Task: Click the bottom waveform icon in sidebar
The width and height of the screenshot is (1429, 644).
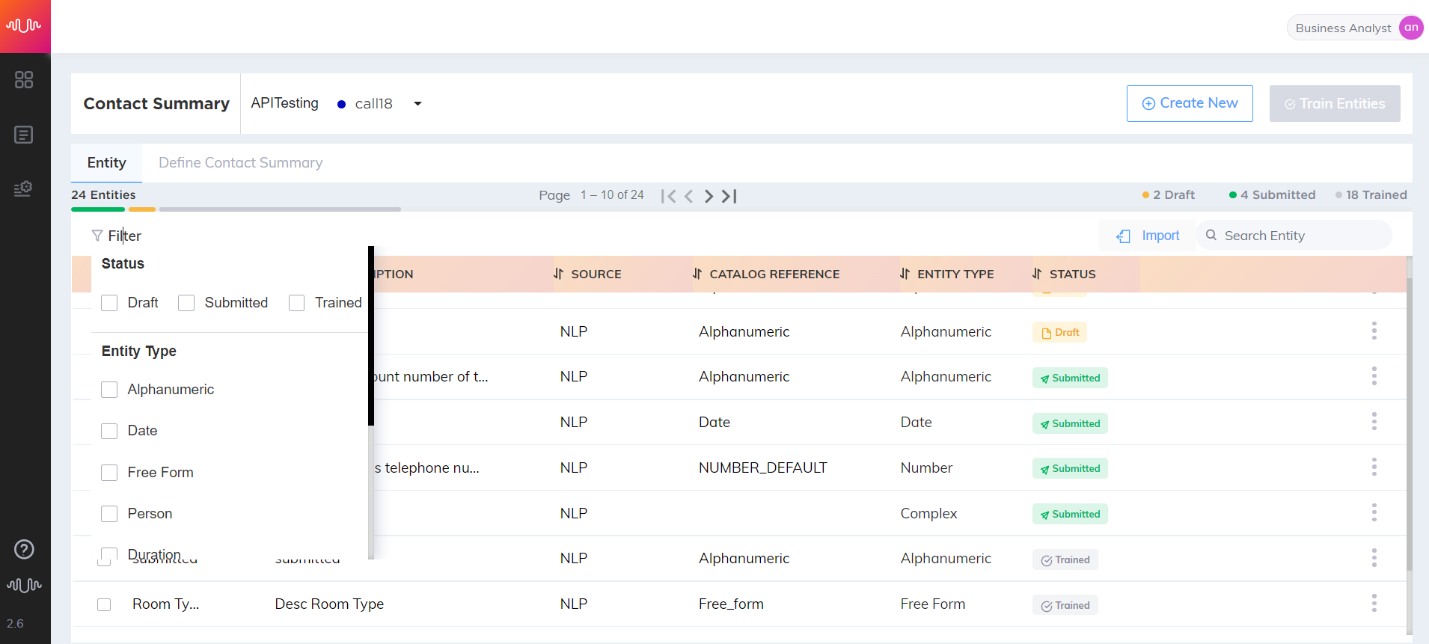Action: pyautogui.click(x=24, y=585)
